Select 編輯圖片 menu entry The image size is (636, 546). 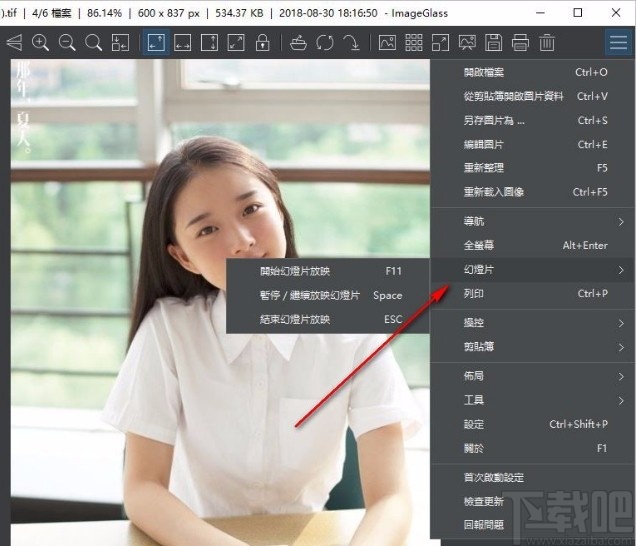(x=533, y=144)
